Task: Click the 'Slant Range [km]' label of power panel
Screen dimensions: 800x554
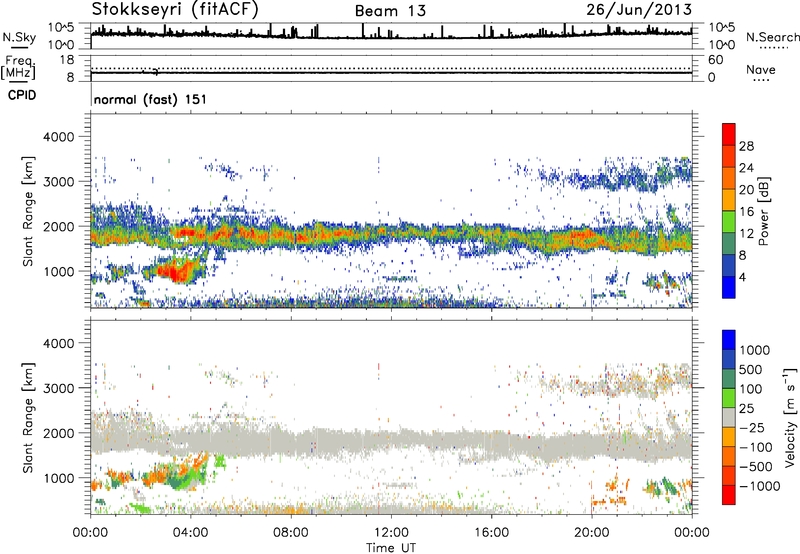Action: (x=28, y=211)
